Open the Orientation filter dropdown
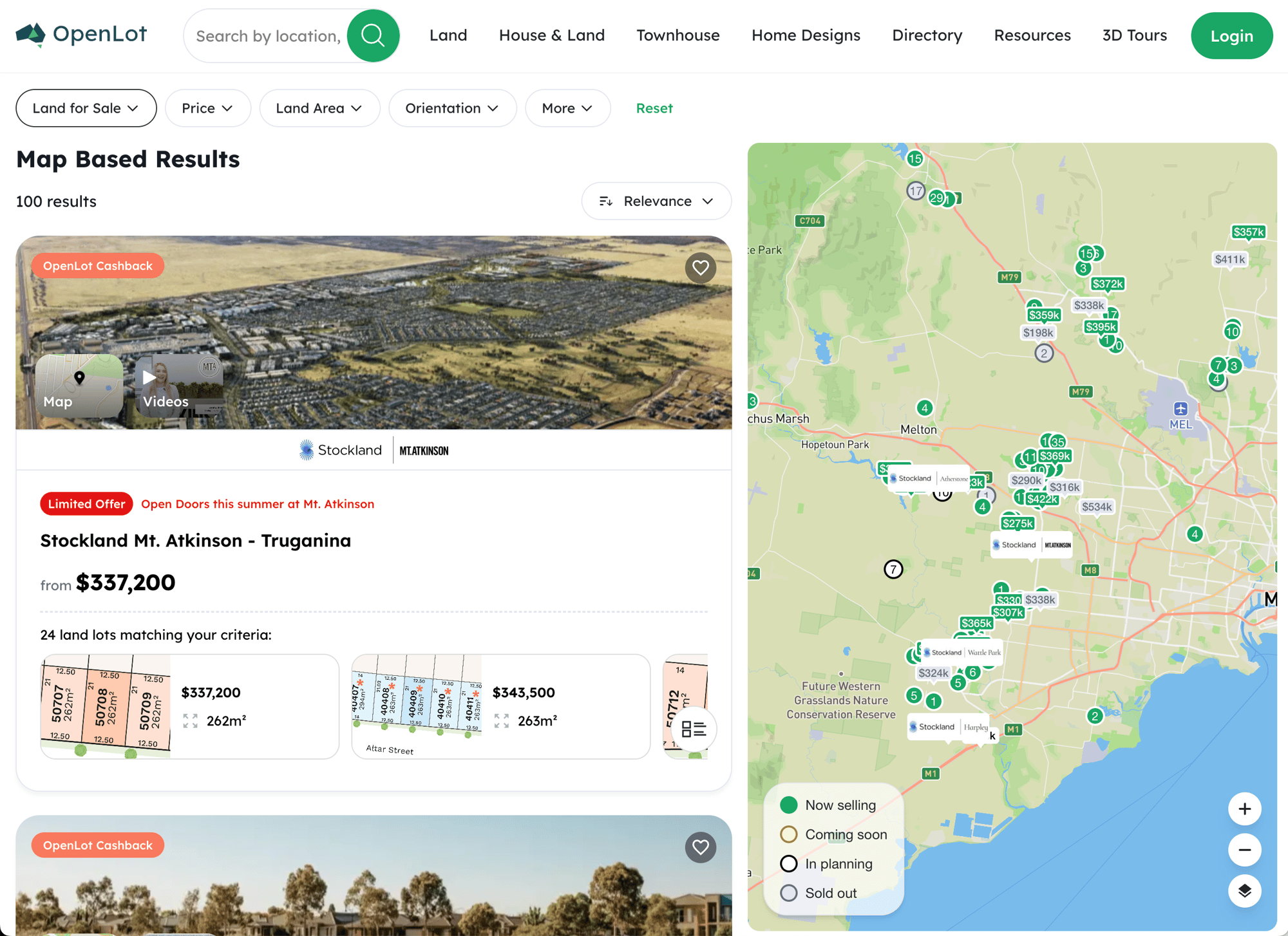Viewport: 1288px width, 936px height. pyautogui.click(x=452, y=108)
